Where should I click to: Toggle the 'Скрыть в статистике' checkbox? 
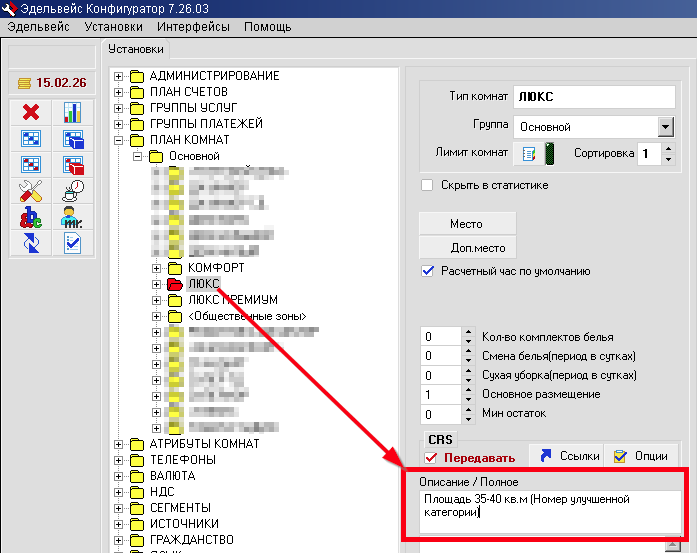[427, 185]
